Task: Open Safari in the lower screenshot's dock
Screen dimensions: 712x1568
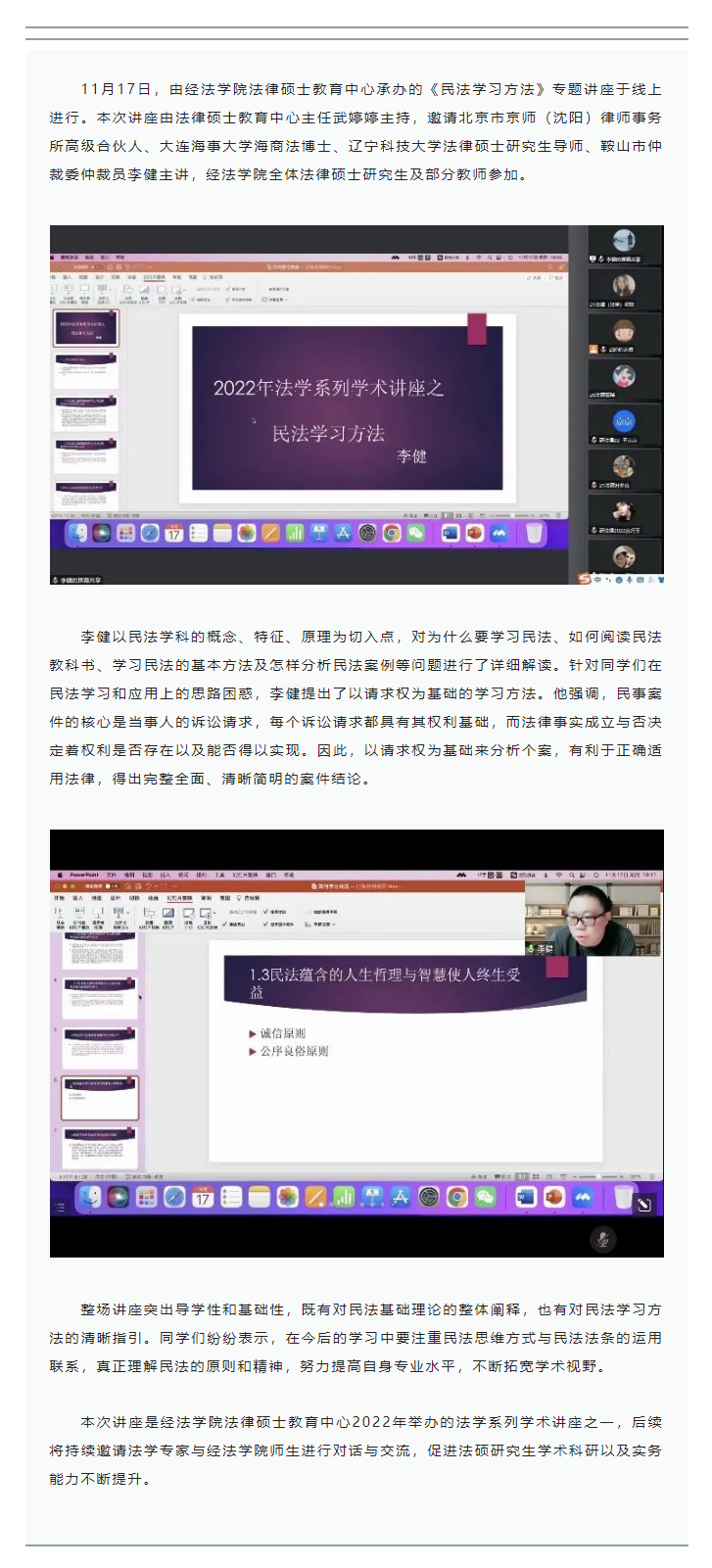Action: pyautogui.click(x=174, y=1197)
